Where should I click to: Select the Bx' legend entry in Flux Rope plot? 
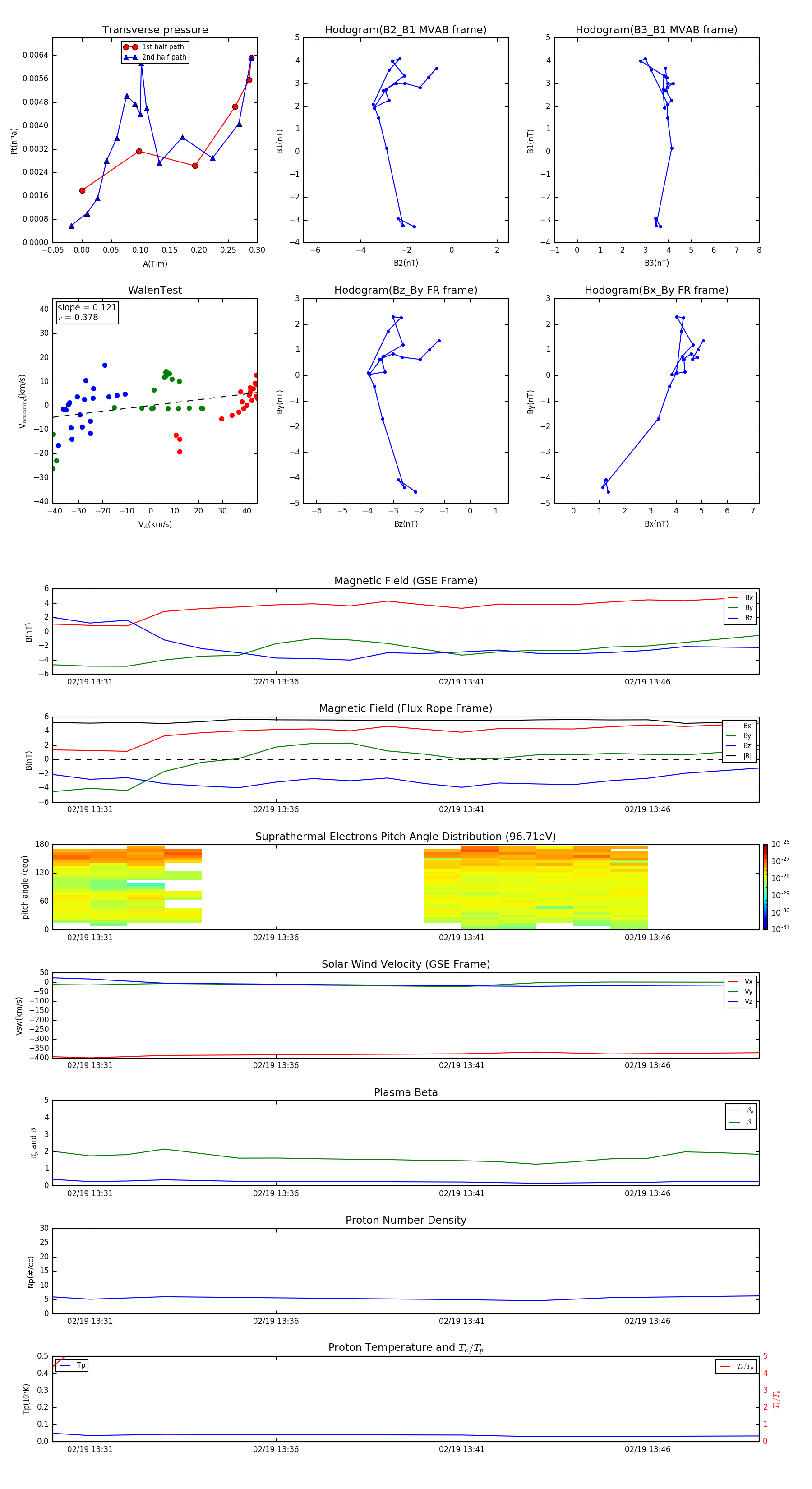[x=740, y=726]
